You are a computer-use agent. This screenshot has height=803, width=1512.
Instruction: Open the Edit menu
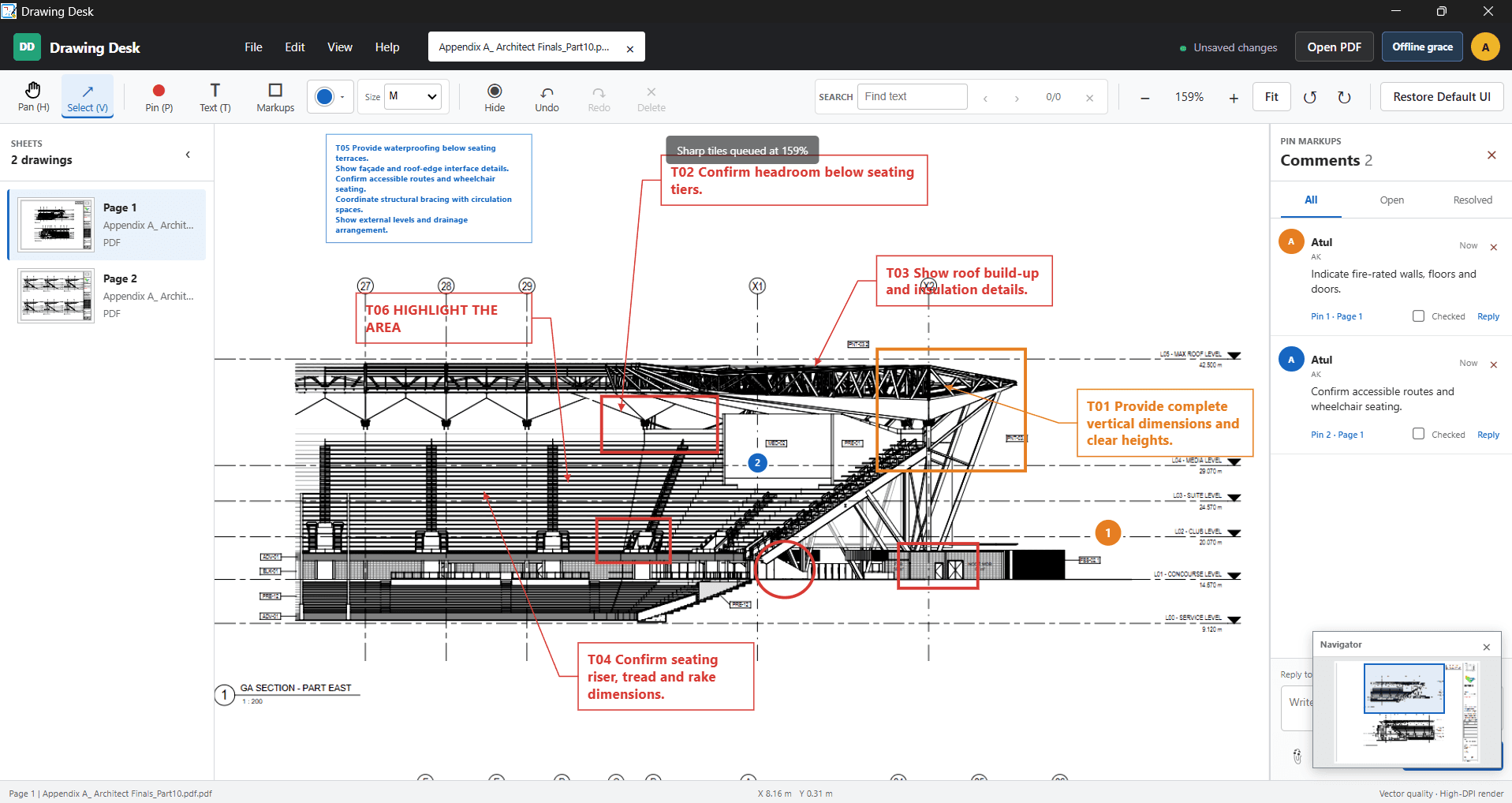[295, 47]
